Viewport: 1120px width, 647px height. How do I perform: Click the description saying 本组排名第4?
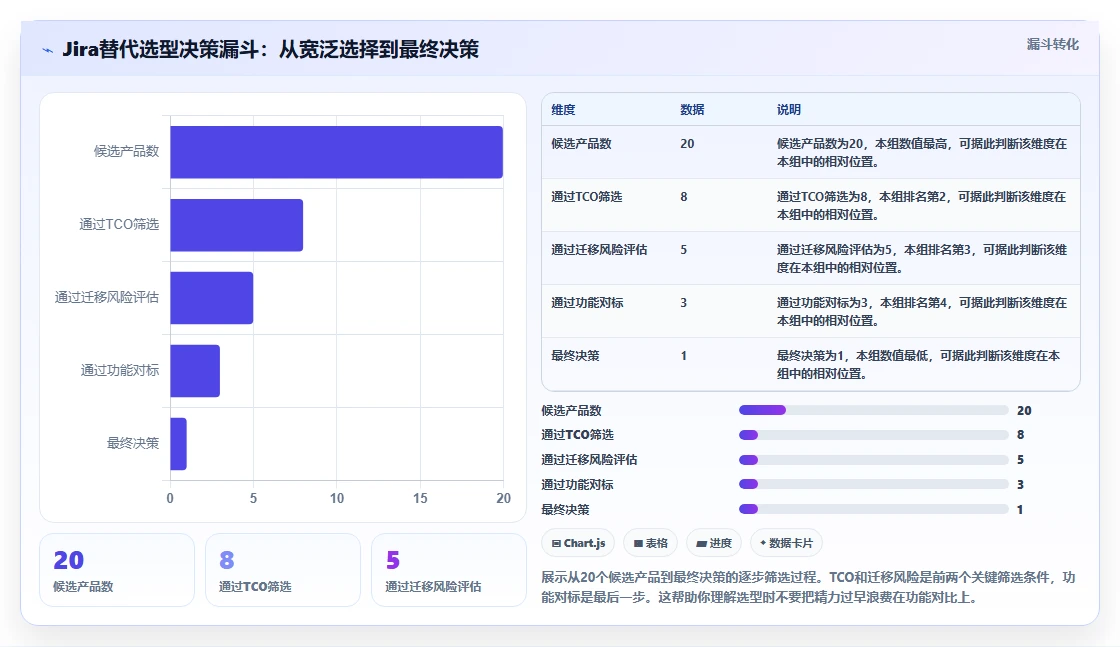(922, 312)
